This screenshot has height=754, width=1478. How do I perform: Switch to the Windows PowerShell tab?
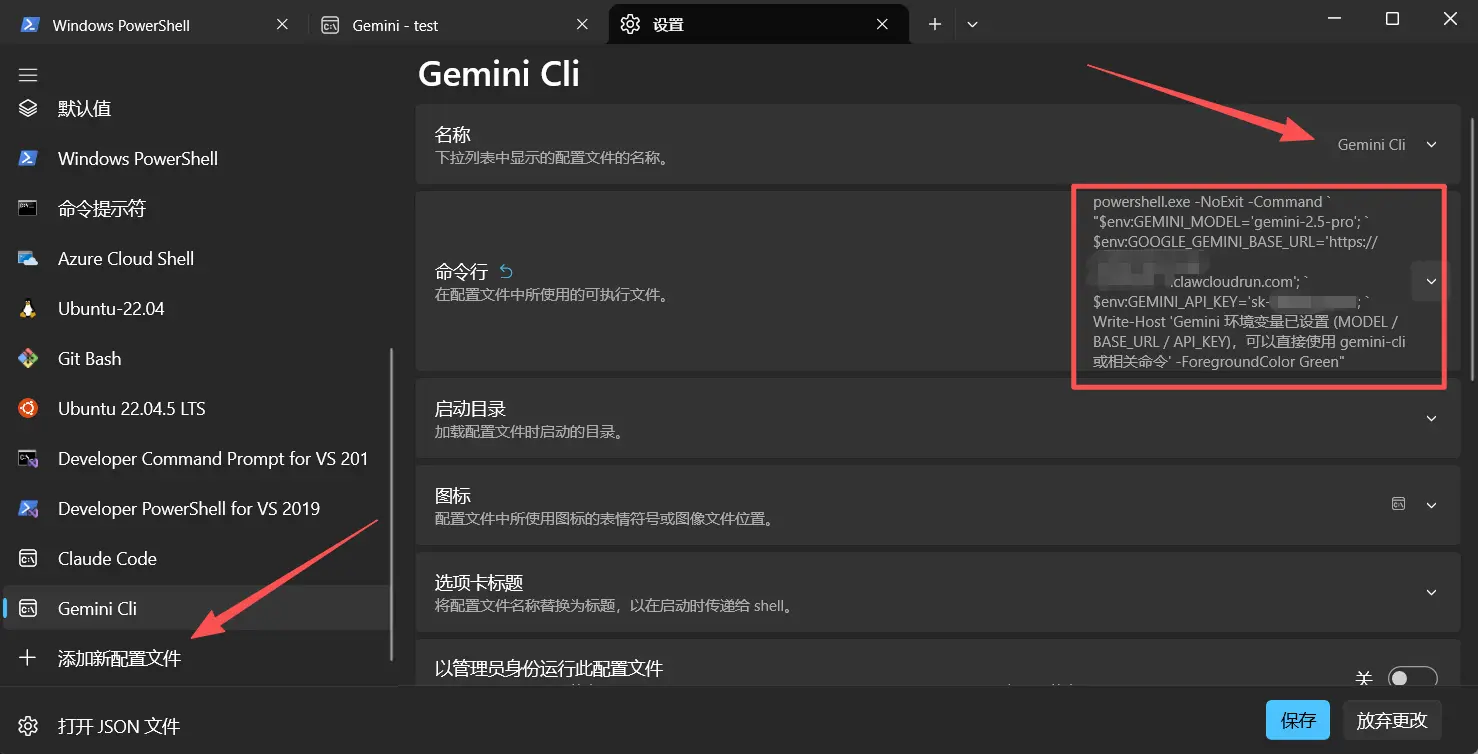point(121,25)
